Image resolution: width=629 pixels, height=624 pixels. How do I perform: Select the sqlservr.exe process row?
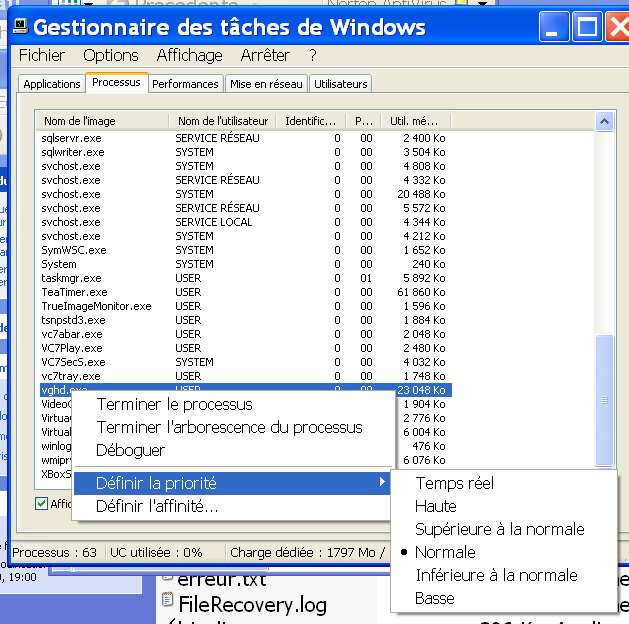pyautogui.click(x=246, y=138)
